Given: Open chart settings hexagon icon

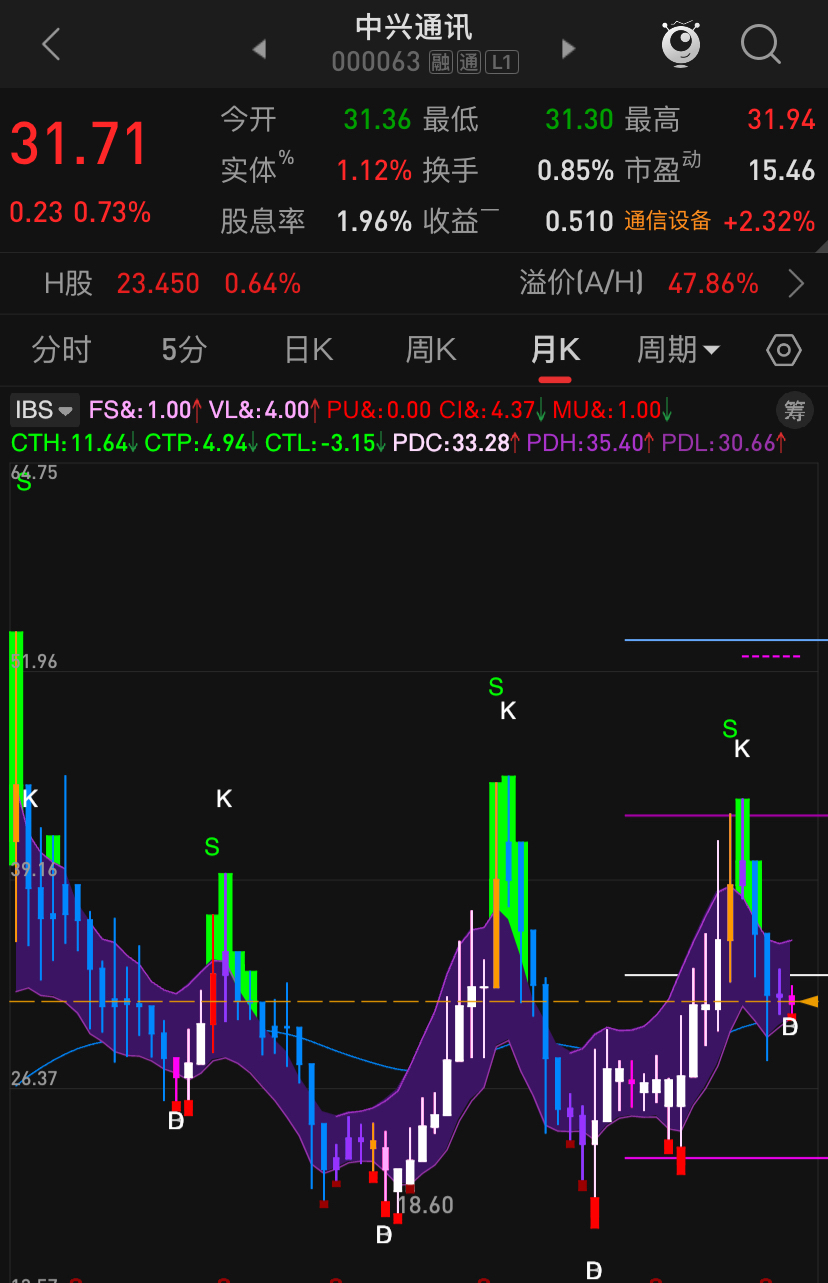Looking at the screenshot, I should coord(784,350).
